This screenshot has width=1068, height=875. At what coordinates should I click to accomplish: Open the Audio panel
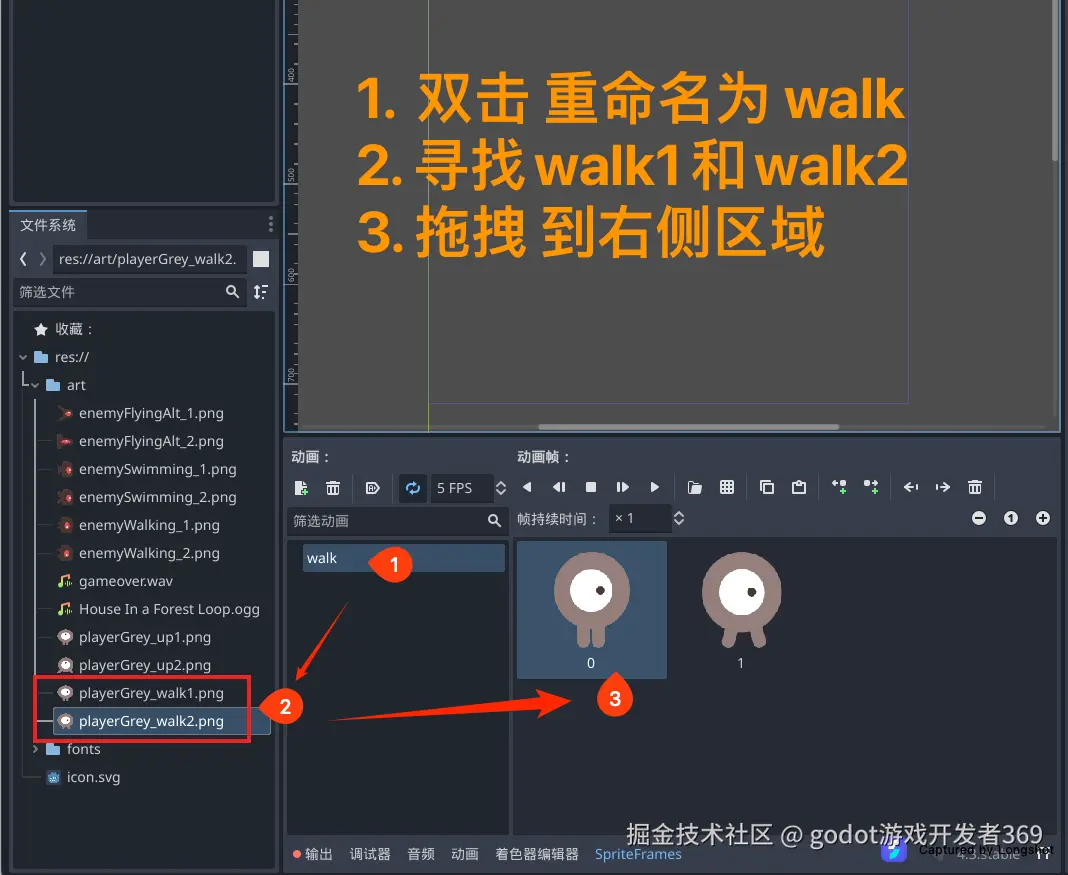tap(421, 854)
